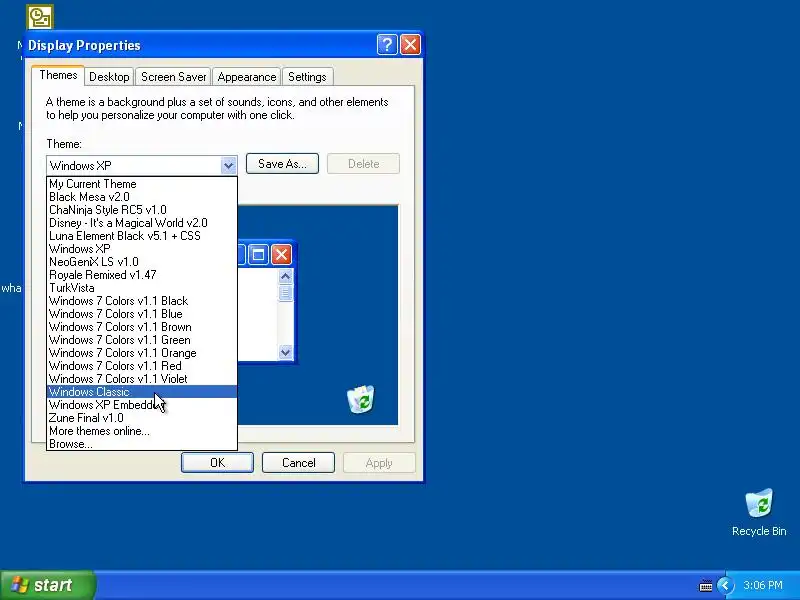
Task: Choose Disney - It's a Magical World v2.0
Action: 142,223
